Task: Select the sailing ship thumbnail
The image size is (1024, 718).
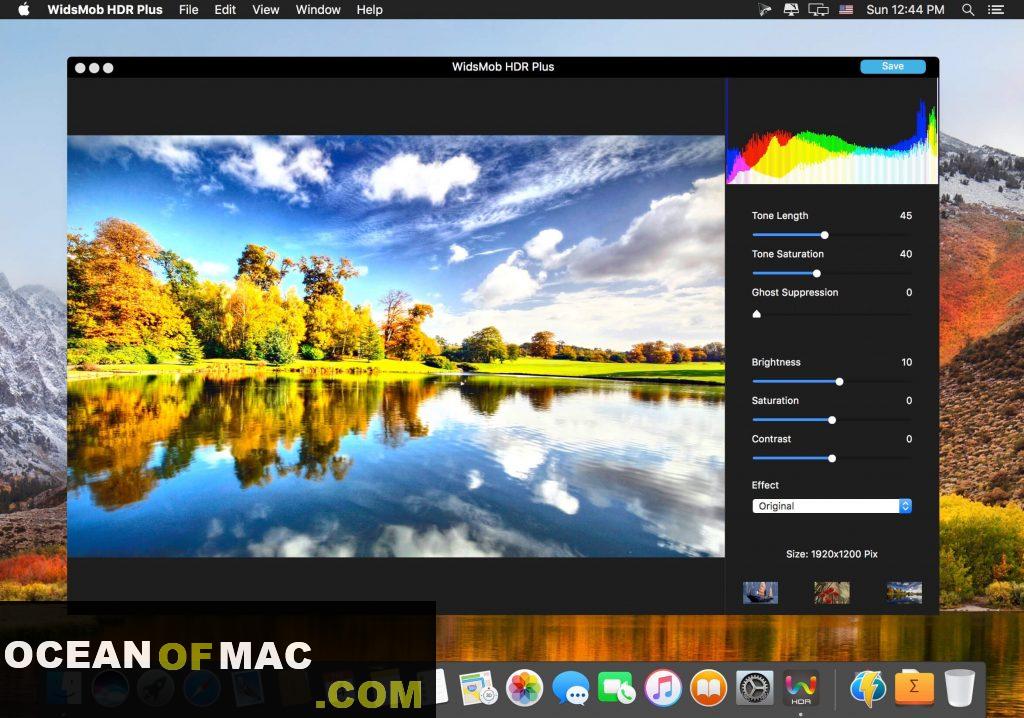Action: click(760, 593)
